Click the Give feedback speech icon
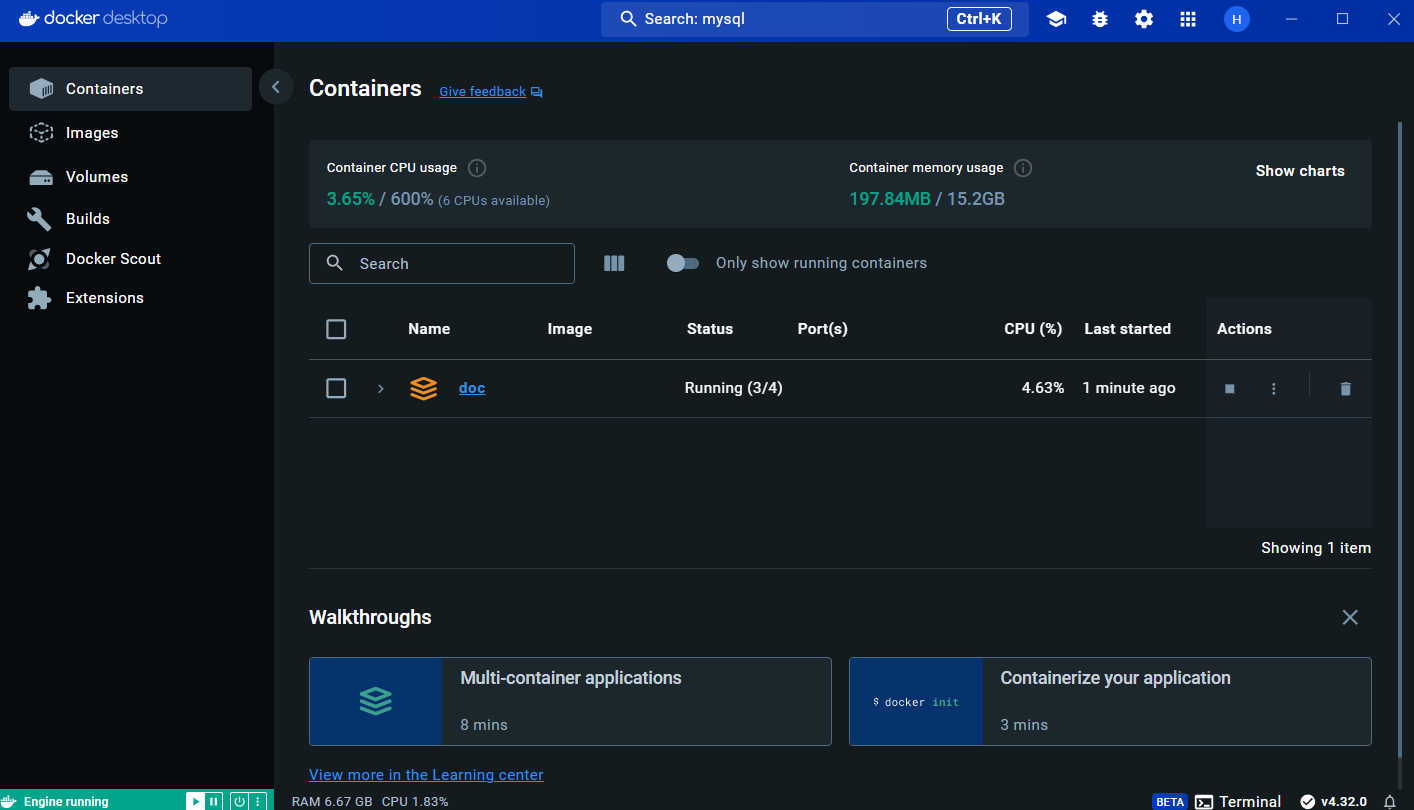Screen dimensions: 1414x810 [x=537, y=92]
